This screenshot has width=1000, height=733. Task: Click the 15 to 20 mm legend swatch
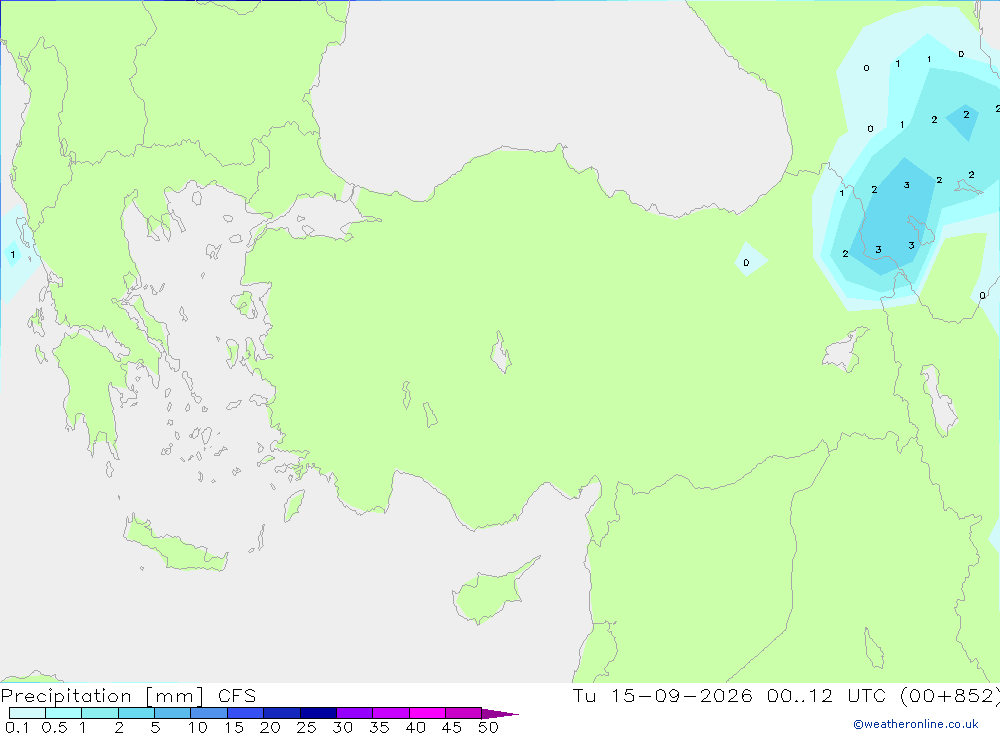click(x=246, y=713)
